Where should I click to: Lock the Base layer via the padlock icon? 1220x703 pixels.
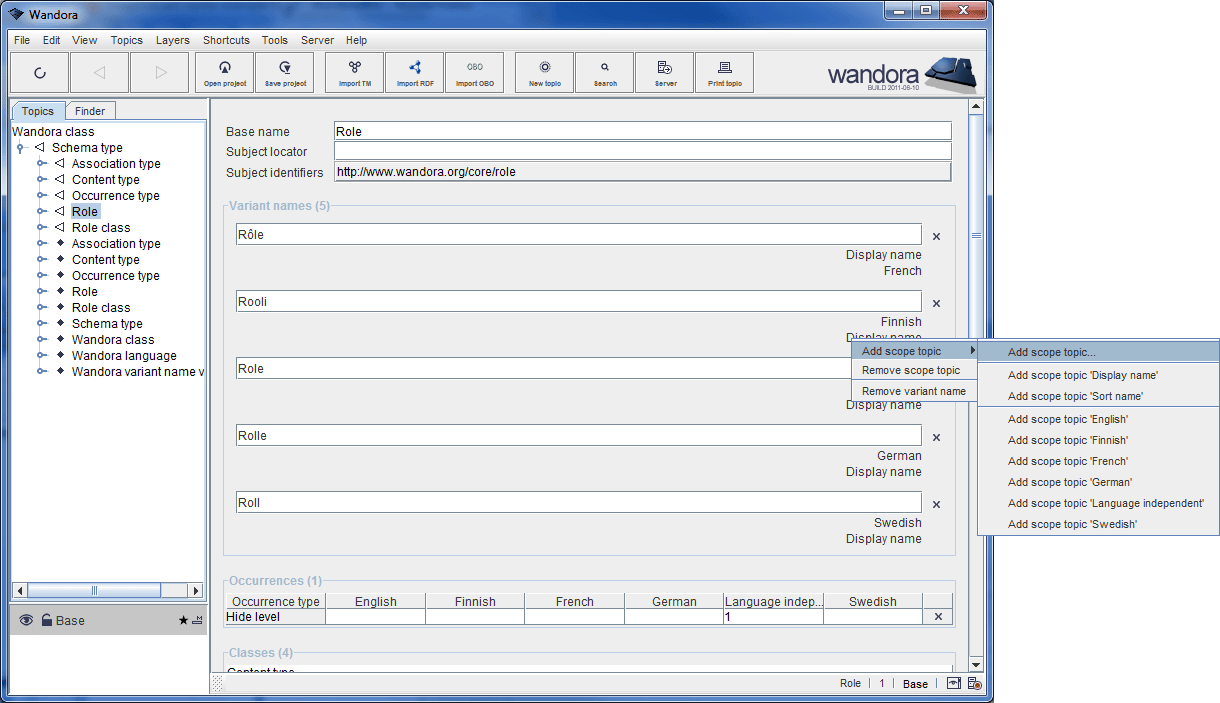click(48, 620)
